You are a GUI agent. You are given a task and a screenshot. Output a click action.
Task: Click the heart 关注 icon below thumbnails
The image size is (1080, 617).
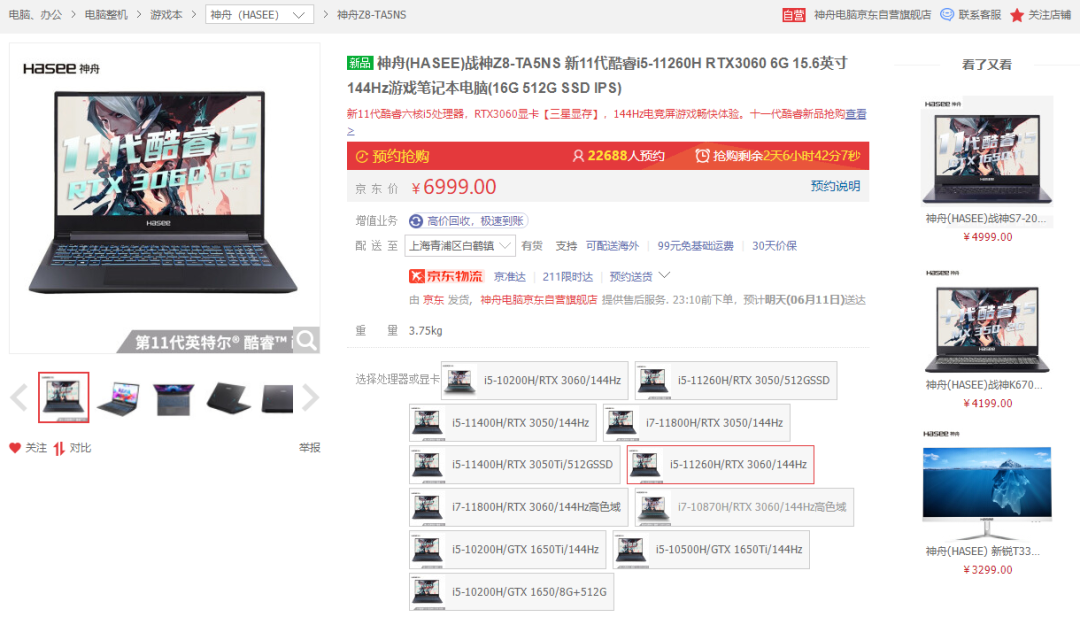[x=15, y=448]
